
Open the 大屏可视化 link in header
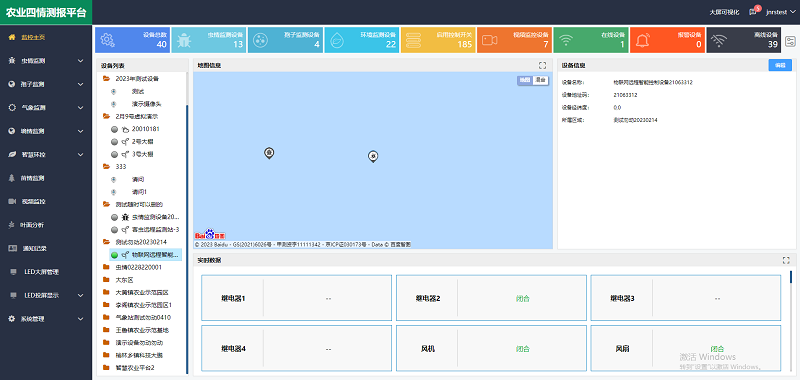[724, 12]
